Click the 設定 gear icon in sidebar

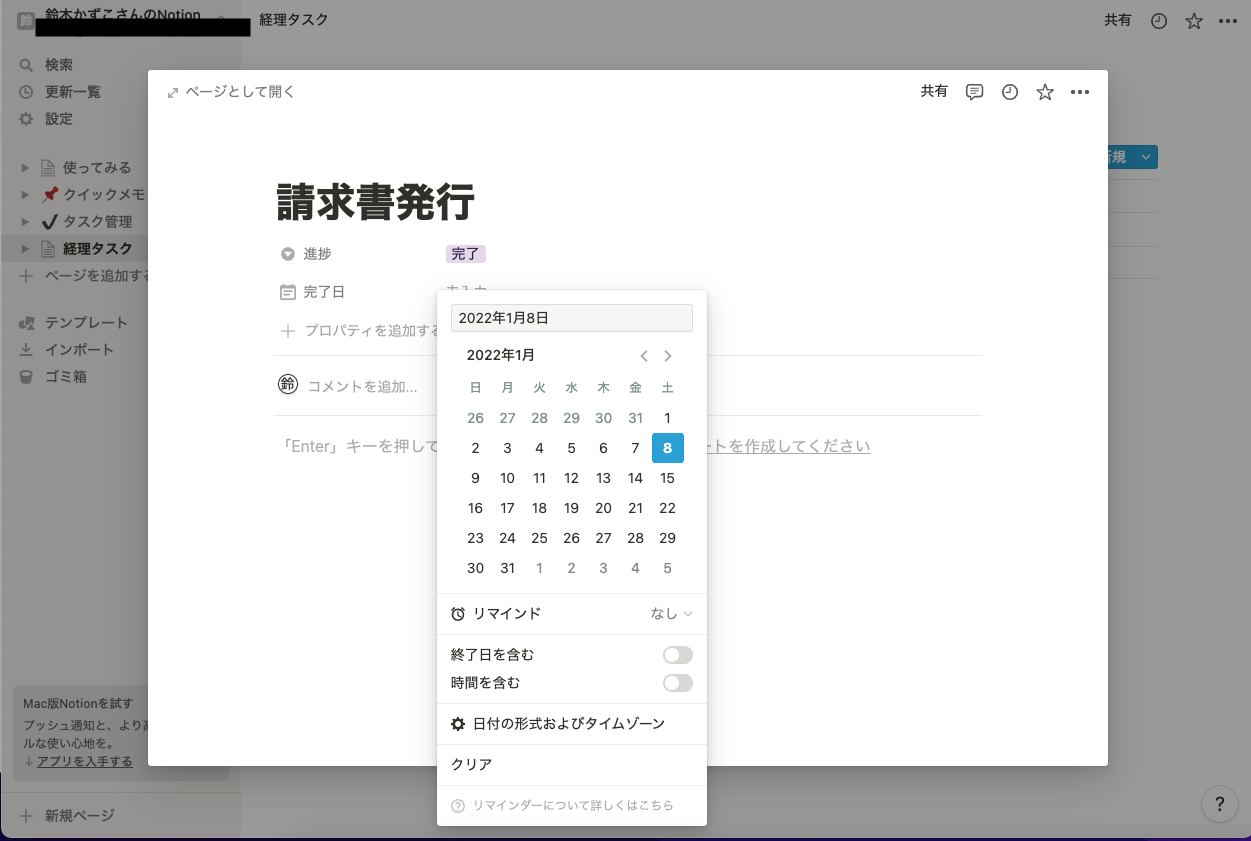coord(26,119)
